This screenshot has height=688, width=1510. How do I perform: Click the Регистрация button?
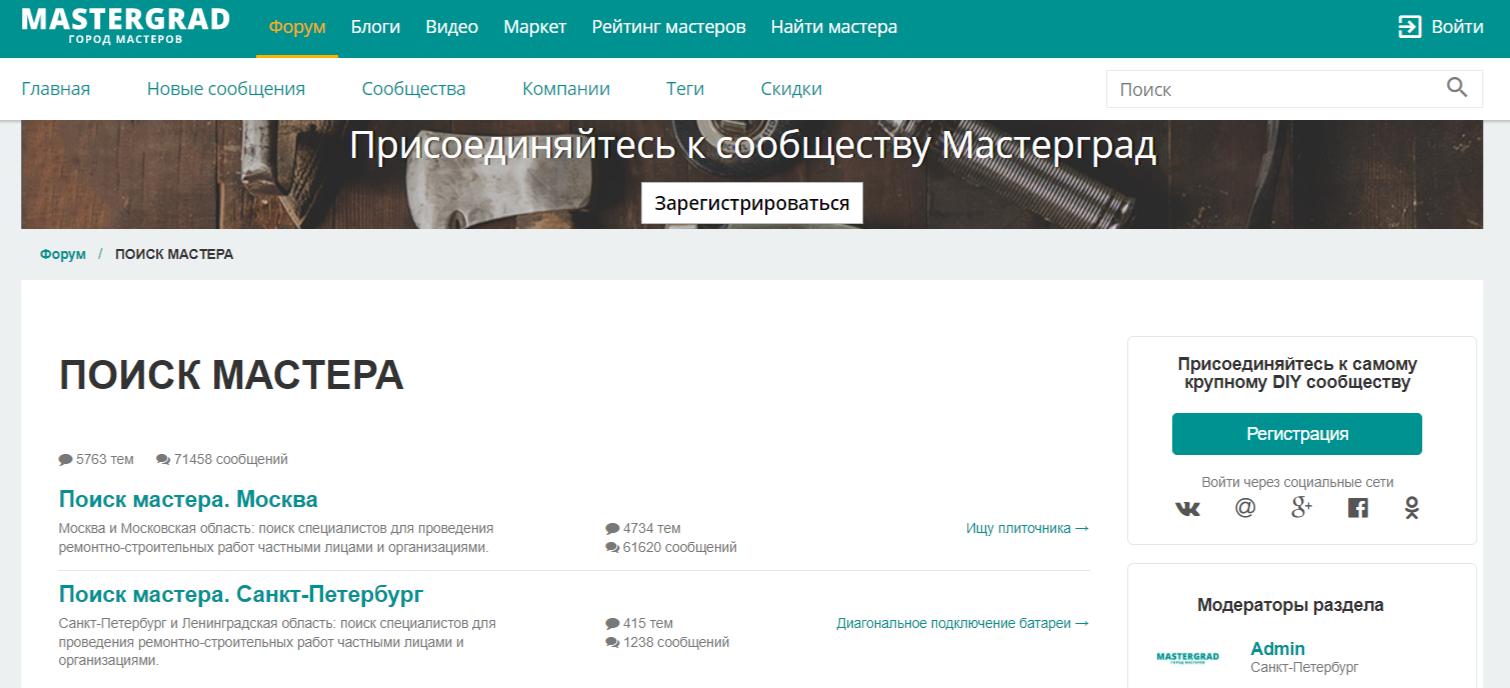pyautogui.click(x=1296, y=433)
